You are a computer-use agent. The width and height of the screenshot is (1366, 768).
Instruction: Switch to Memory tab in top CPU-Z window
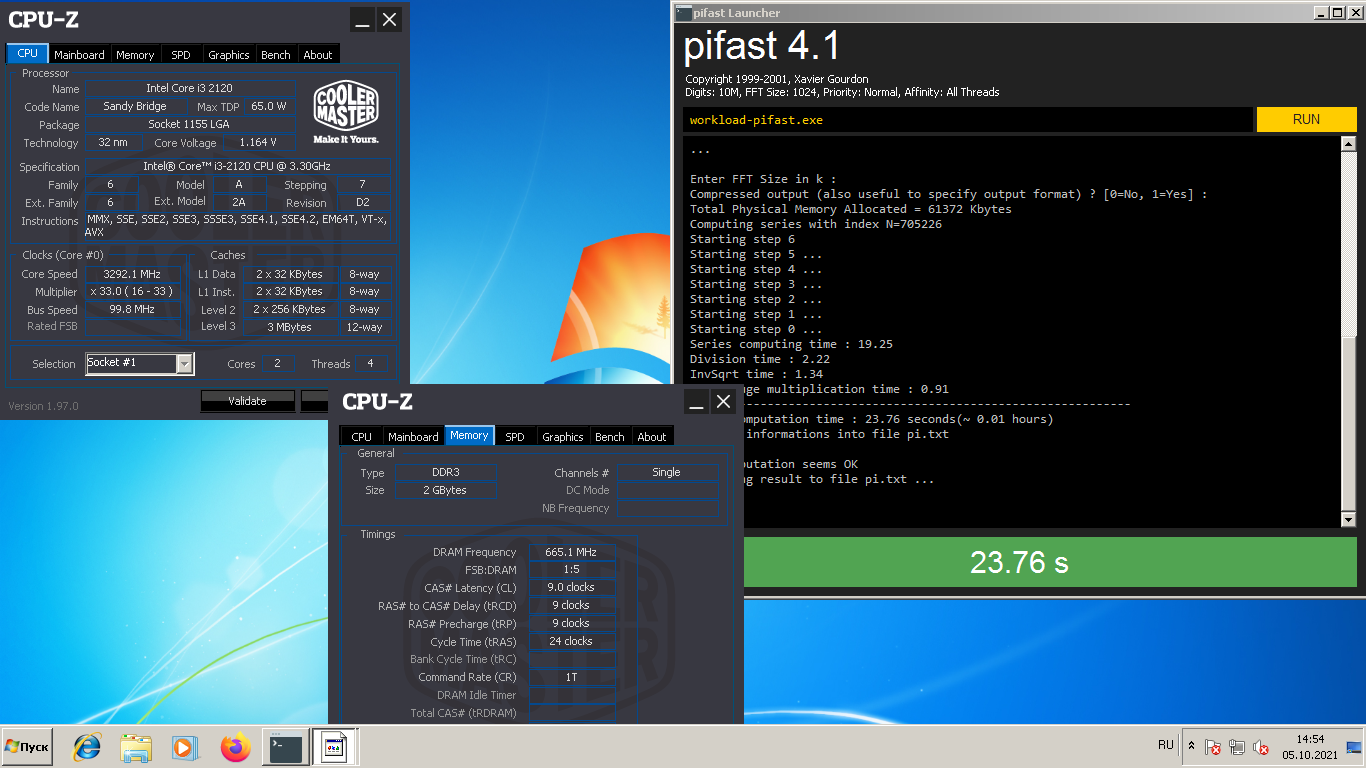[135, 55]
